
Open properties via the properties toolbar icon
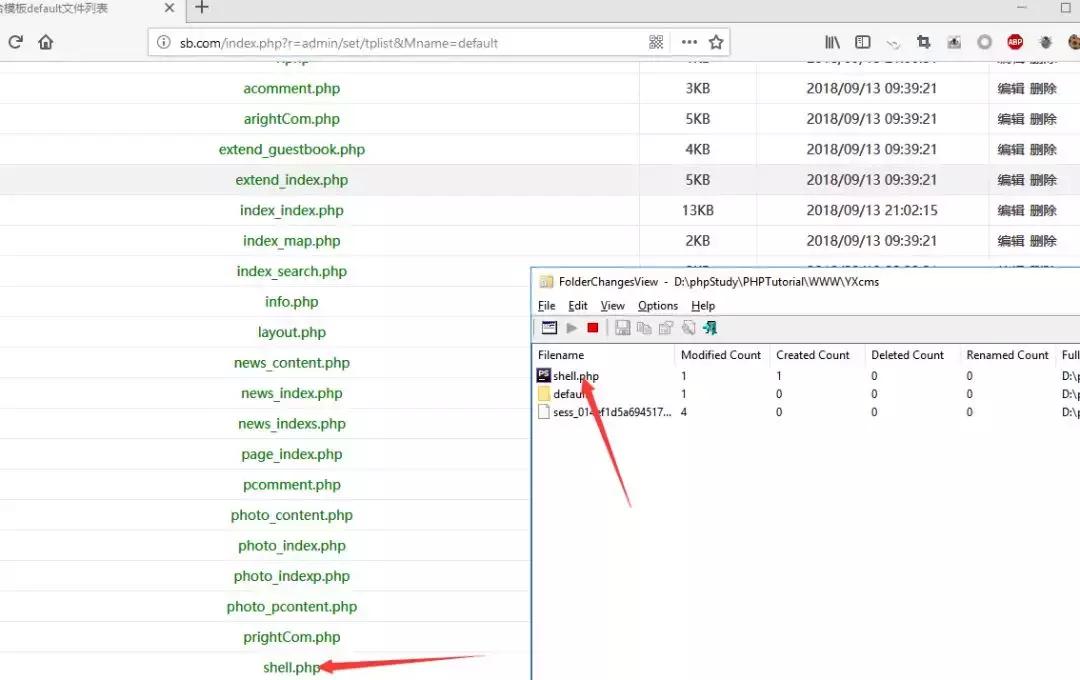(x=667, y=327)
